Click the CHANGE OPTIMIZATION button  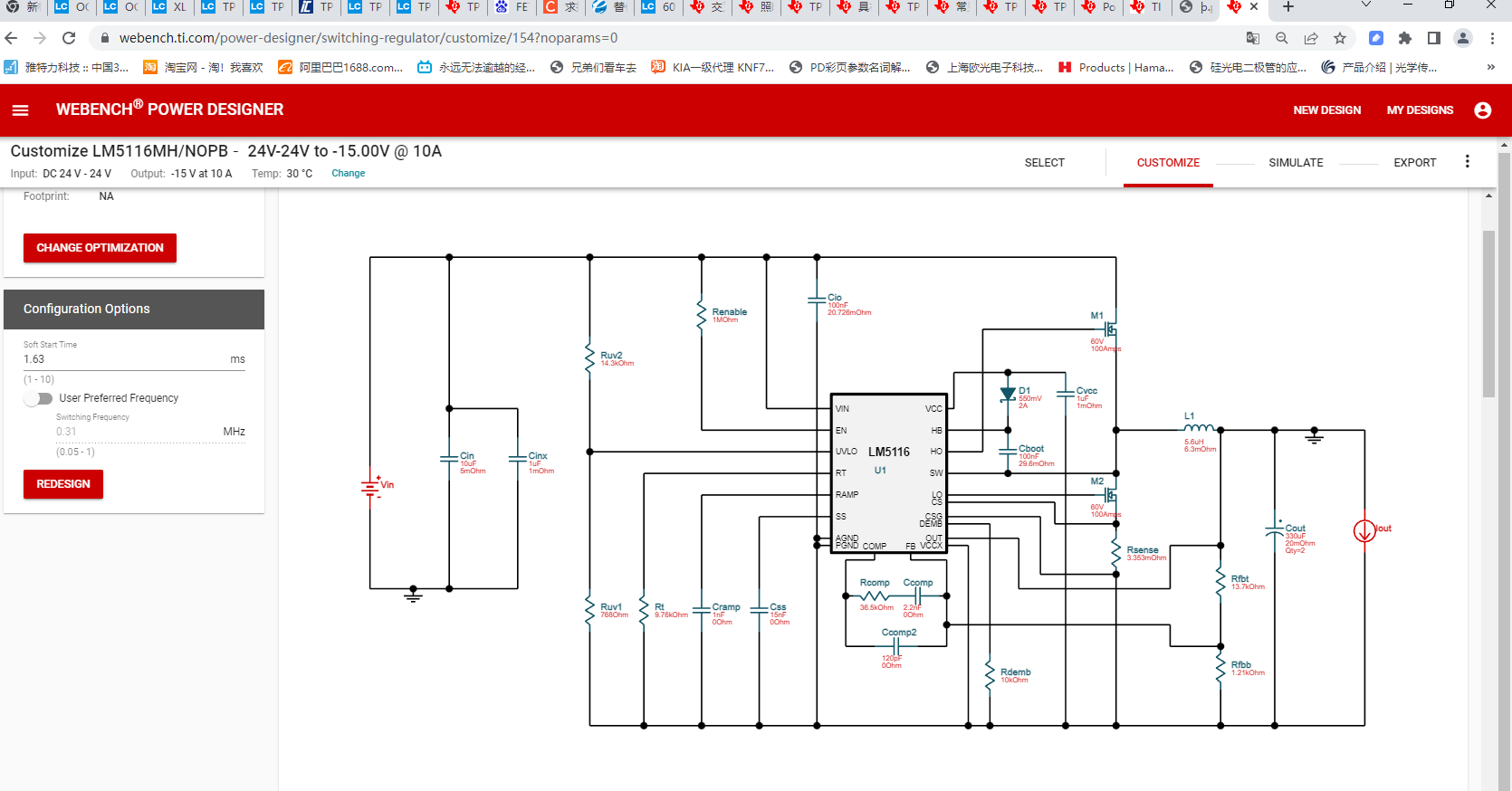pos(100,248)
